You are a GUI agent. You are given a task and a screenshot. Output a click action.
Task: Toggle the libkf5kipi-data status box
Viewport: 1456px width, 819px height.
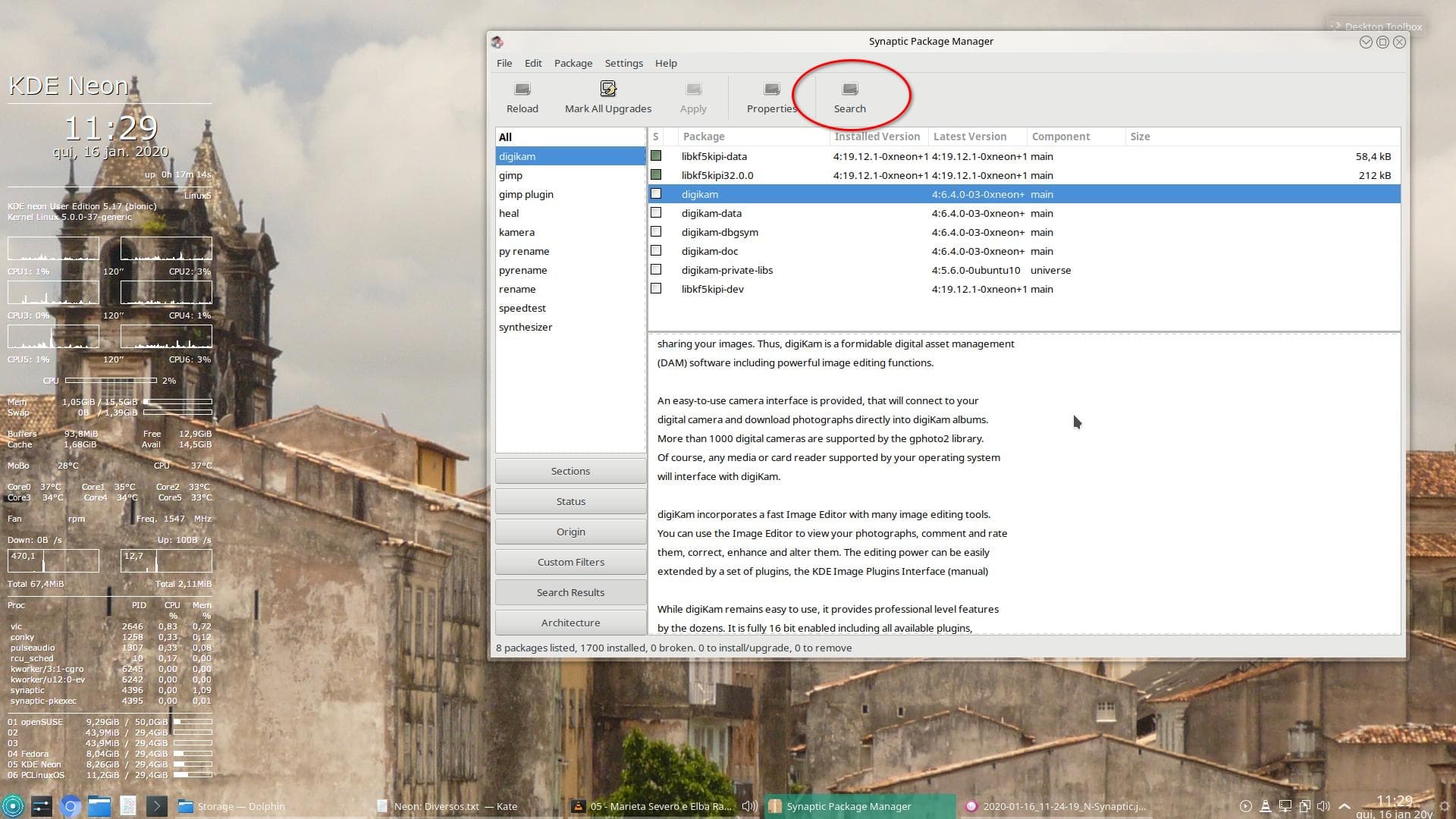(656, 156)
